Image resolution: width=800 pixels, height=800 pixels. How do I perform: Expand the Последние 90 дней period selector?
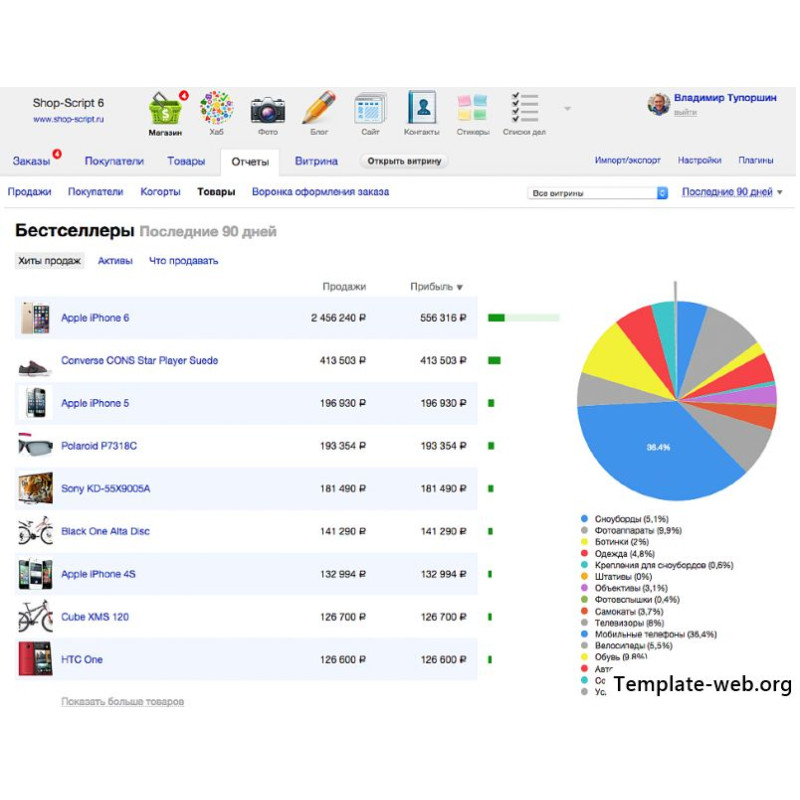click(x=732, y=192)
